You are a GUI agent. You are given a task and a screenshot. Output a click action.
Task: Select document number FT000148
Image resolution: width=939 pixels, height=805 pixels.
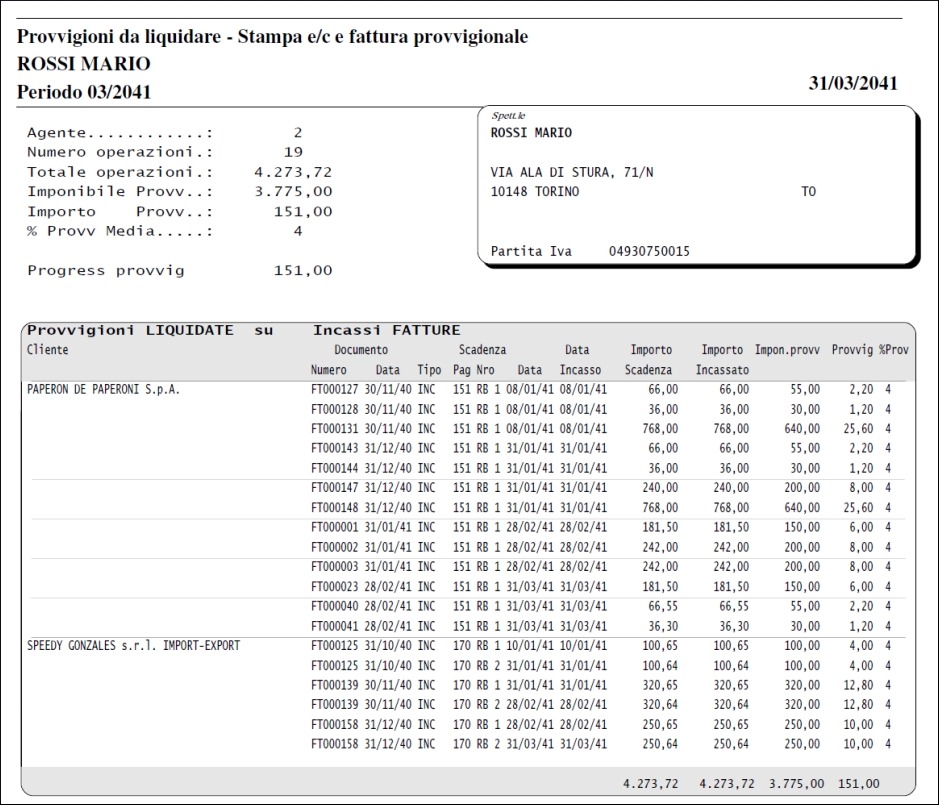[x=334, y=507]
